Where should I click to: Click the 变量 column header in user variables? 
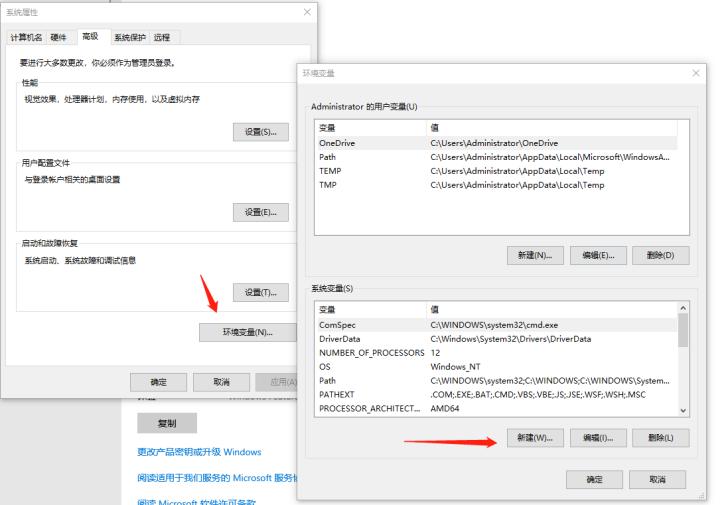click(x=371, y=128)
